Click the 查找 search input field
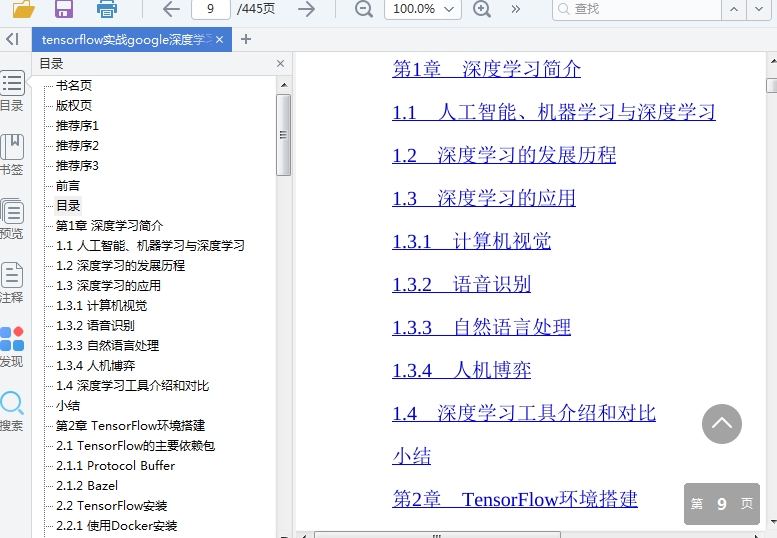The width and height of the screenshot is (777, 538). click(637, 9)
